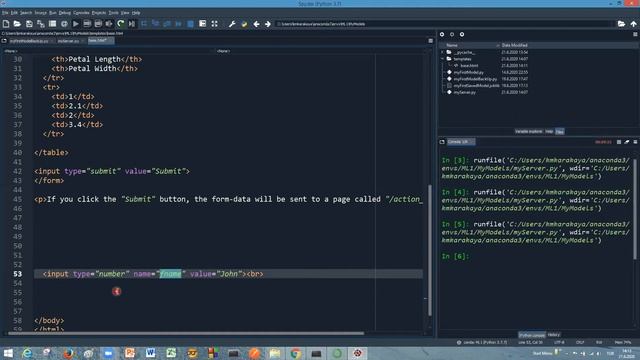Click the Save file toolbar icon

click(29, 24)
